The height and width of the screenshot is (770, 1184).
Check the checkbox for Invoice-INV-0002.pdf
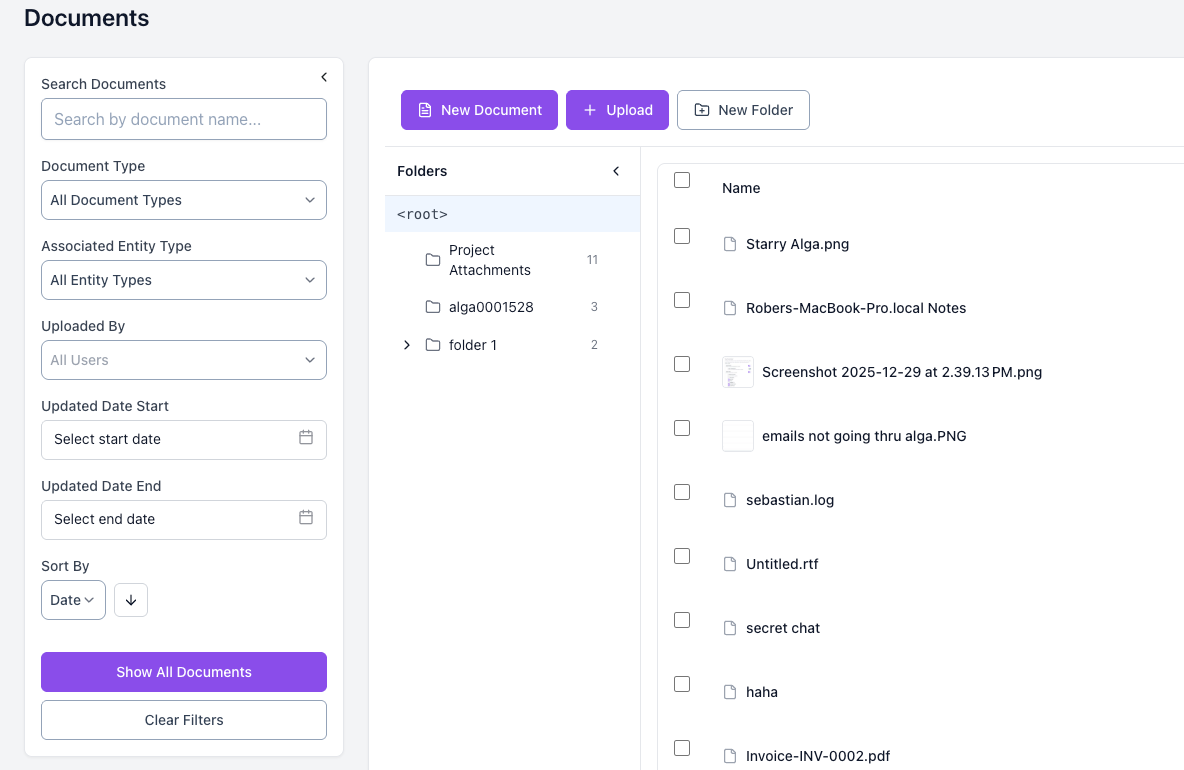coord(682,747)
